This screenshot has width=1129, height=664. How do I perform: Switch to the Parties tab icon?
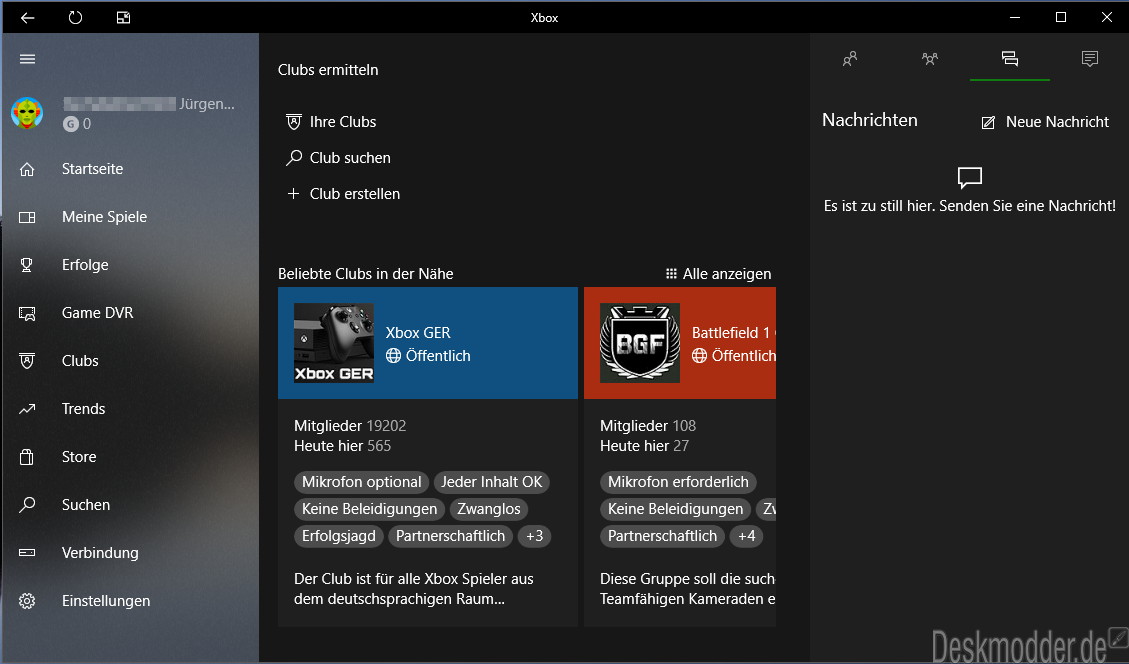click(930, 59)
